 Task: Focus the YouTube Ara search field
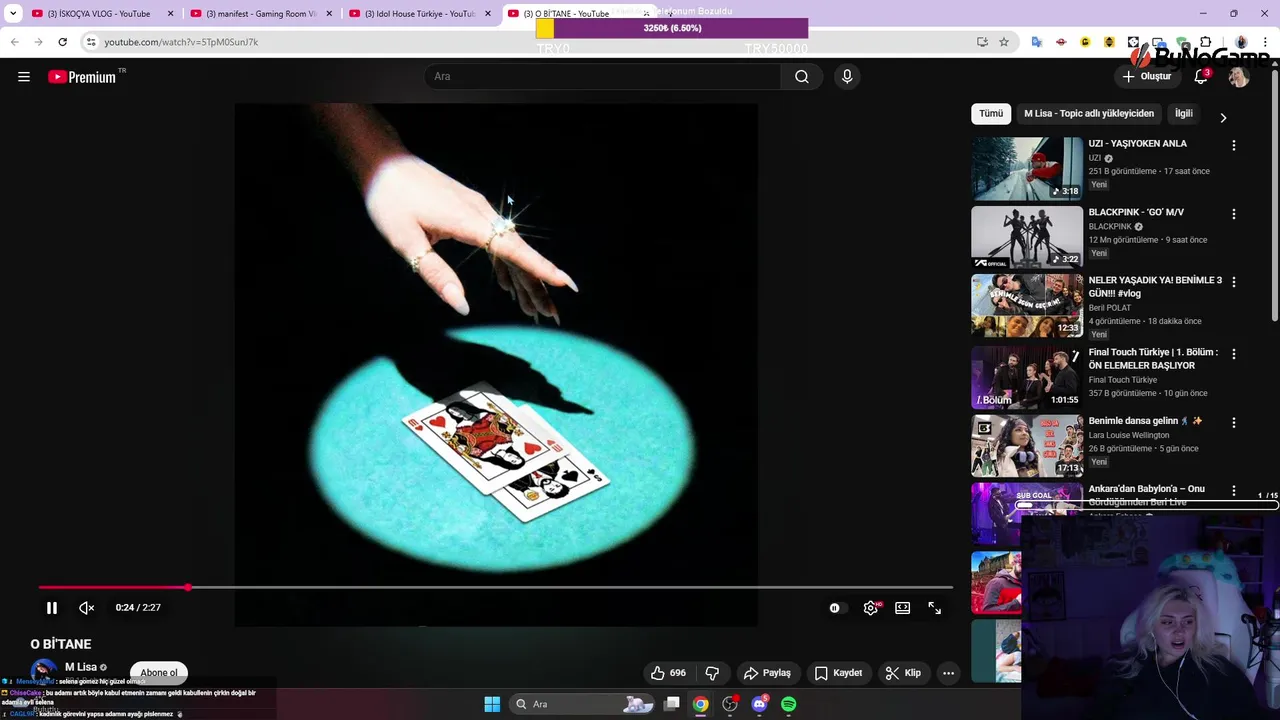603,76
